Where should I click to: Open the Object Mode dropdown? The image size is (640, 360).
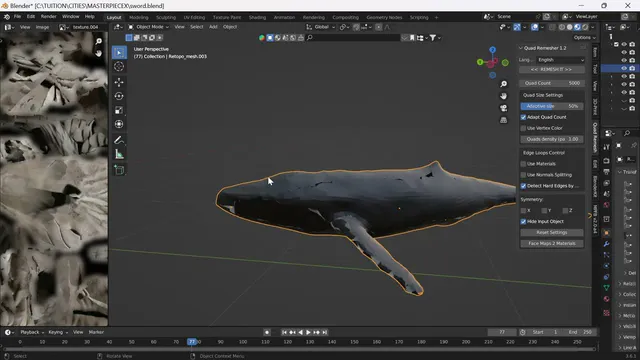tap(149, 27)
